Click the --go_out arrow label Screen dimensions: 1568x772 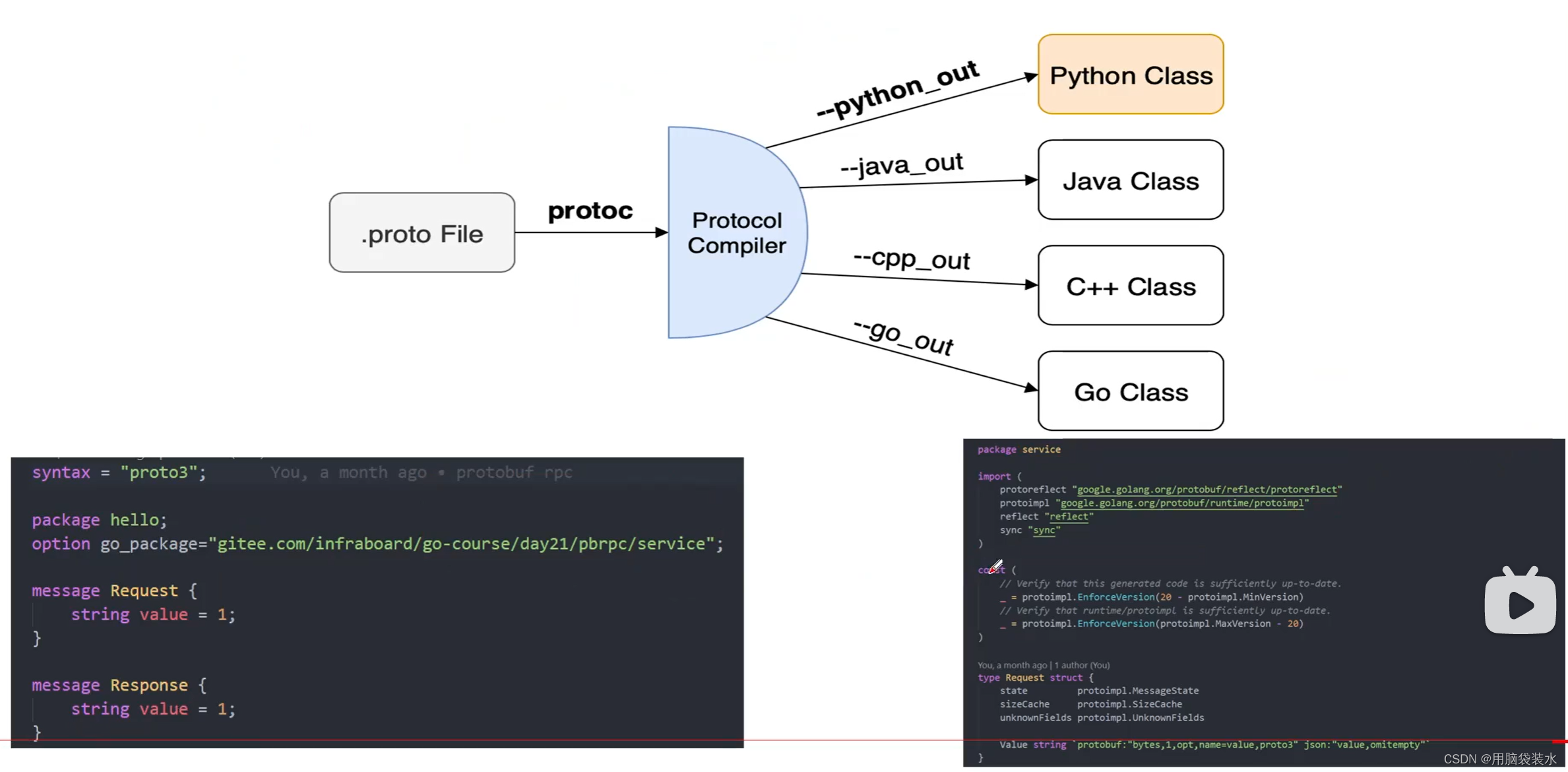click(903, 337)
